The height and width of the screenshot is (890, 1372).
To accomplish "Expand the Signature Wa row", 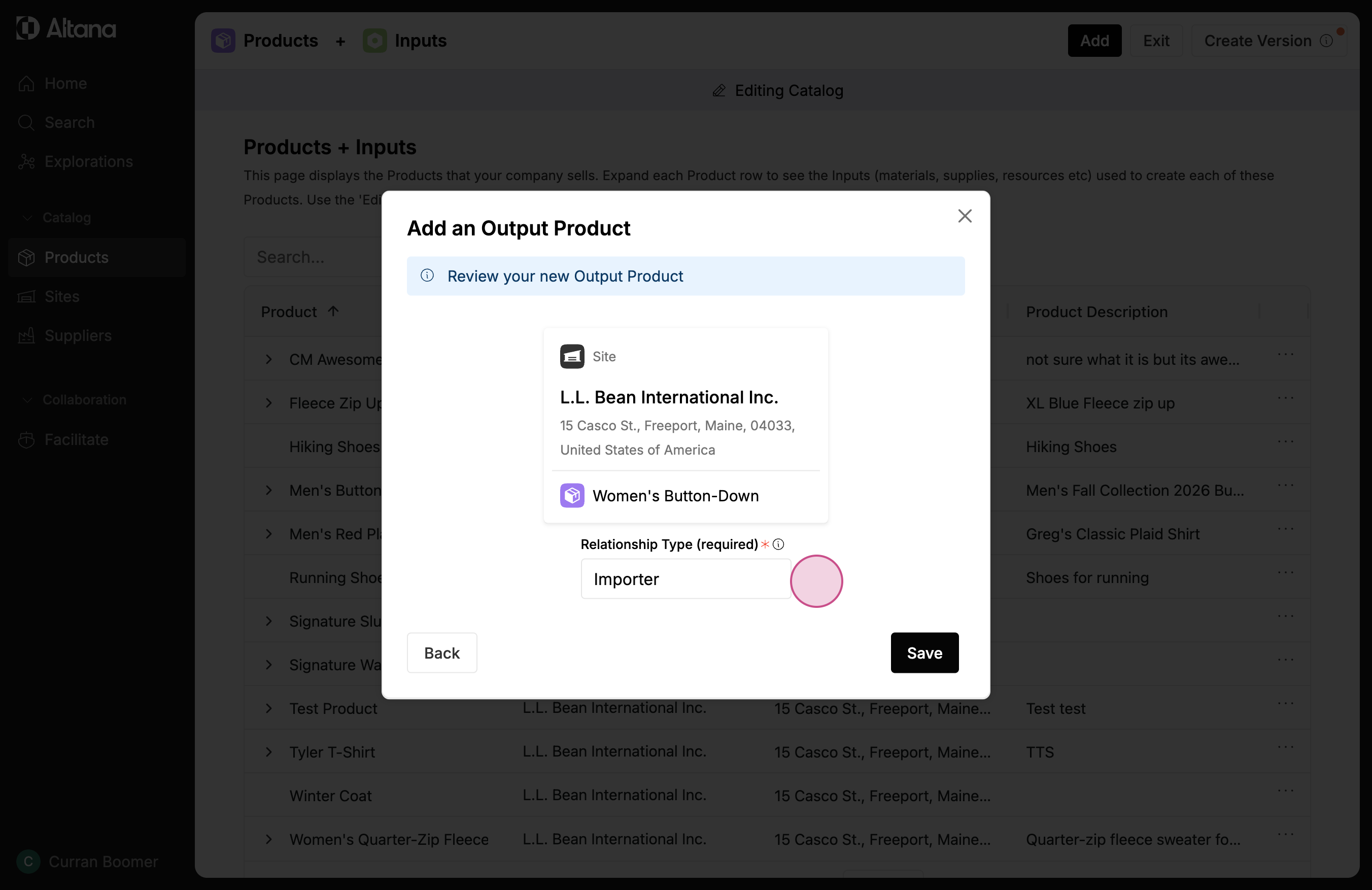I will tap(268, 665).
